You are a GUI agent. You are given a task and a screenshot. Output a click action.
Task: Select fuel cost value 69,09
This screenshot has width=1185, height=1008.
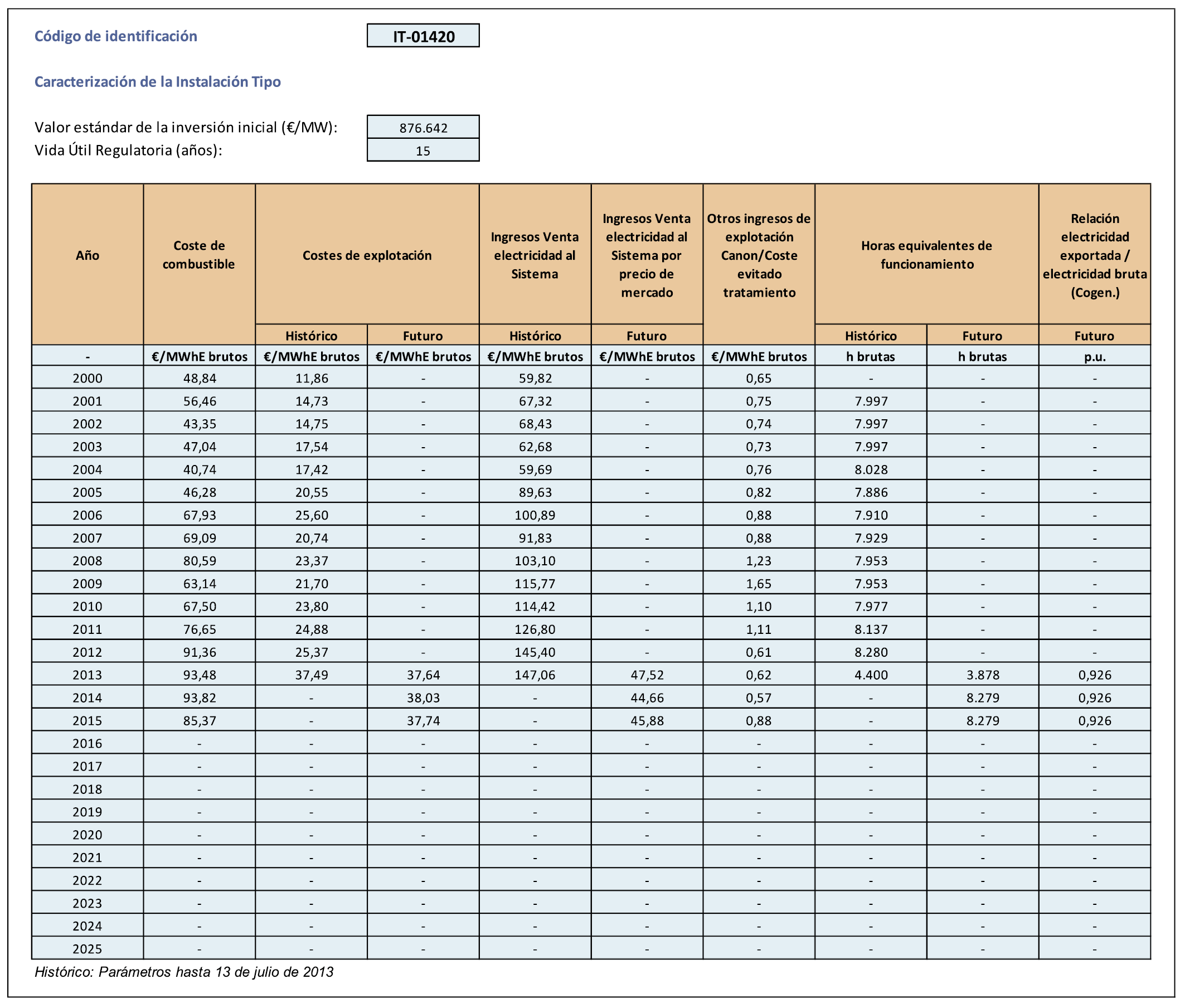[200, 537]
